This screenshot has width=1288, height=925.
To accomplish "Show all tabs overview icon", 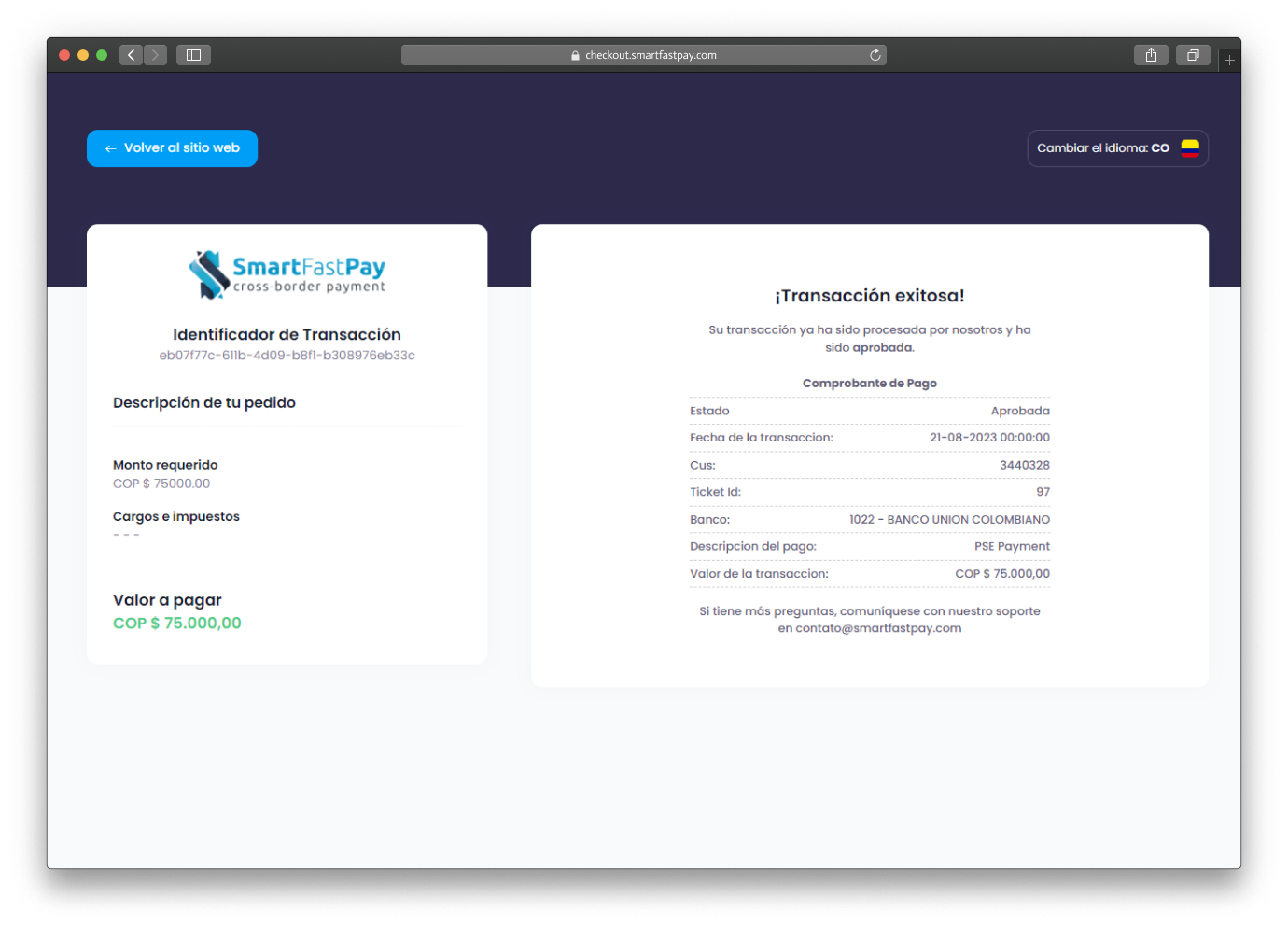I will coord(1193,55).
